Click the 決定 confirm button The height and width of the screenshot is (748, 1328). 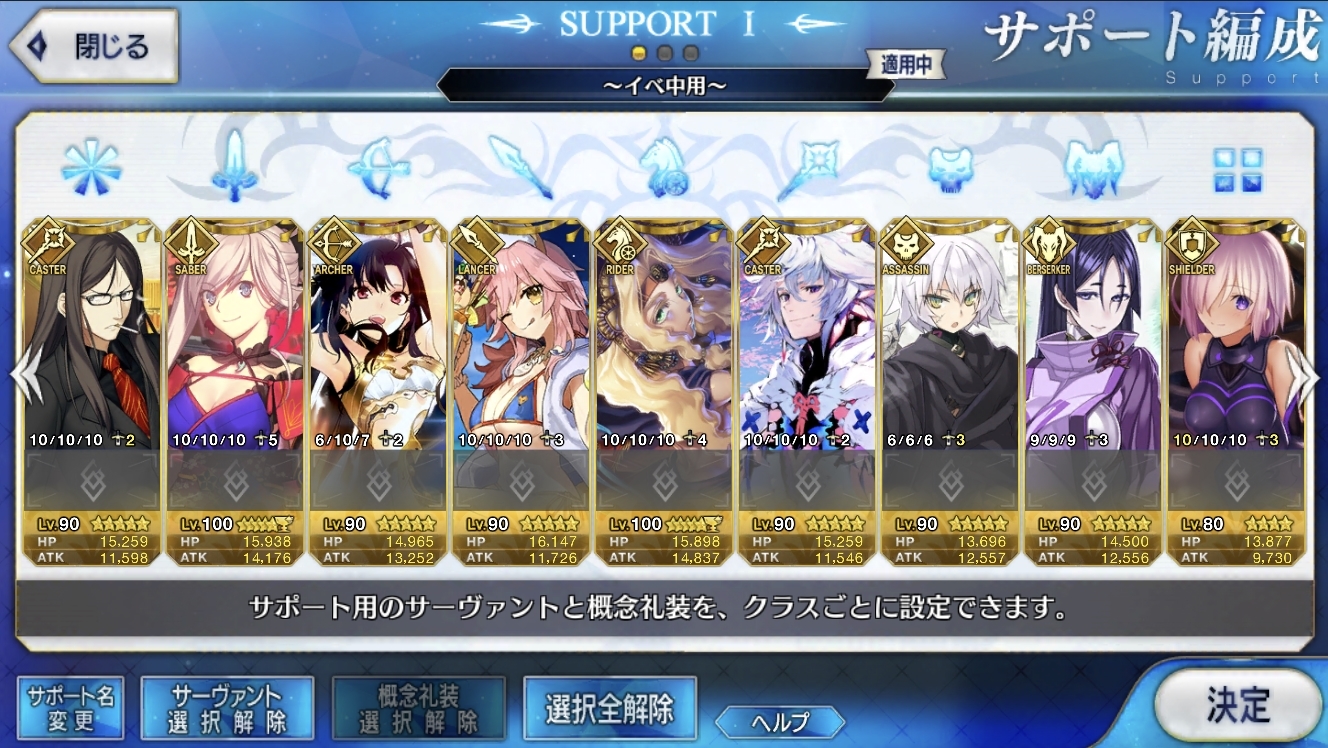click(x=1238, y=705)
